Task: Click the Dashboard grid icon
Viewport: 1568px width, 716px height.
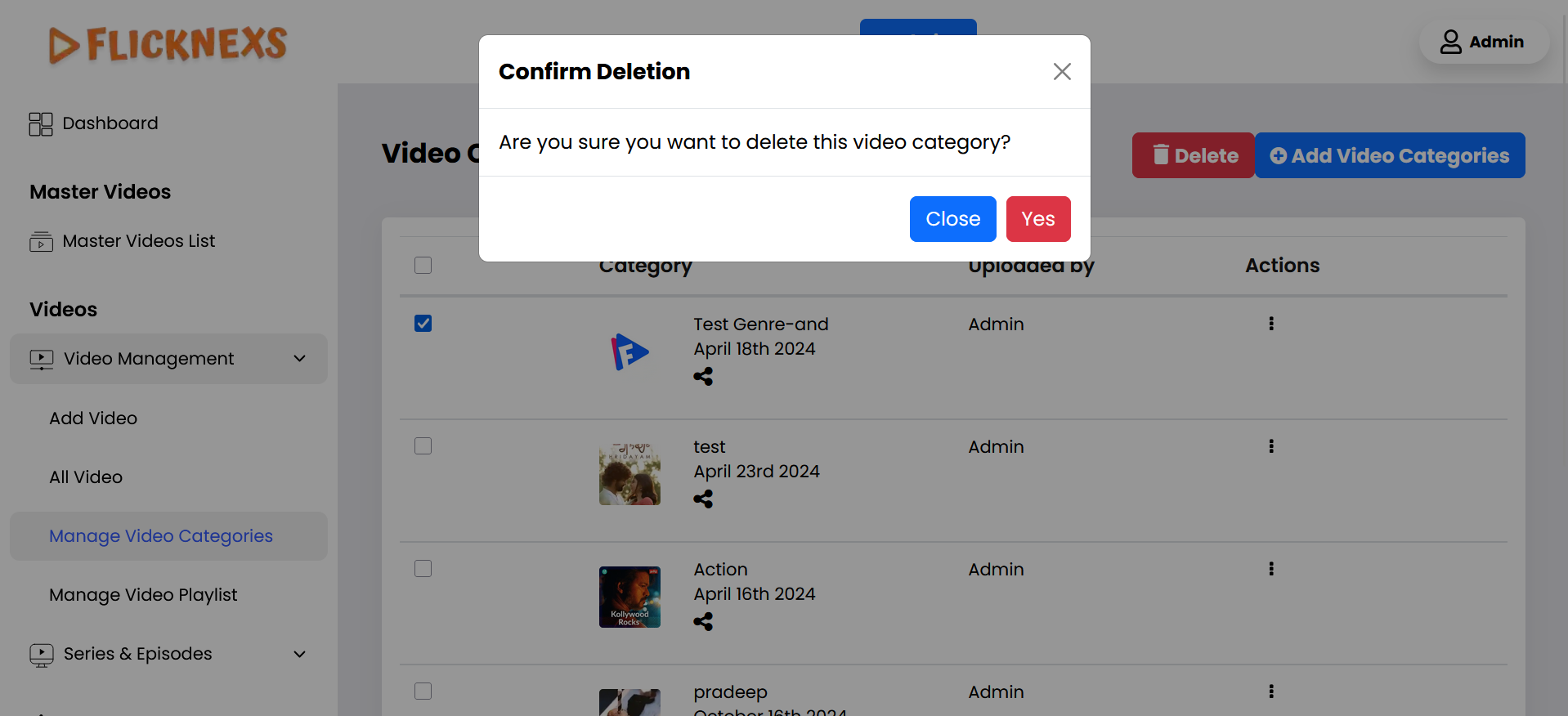Action: coord(41,124)
